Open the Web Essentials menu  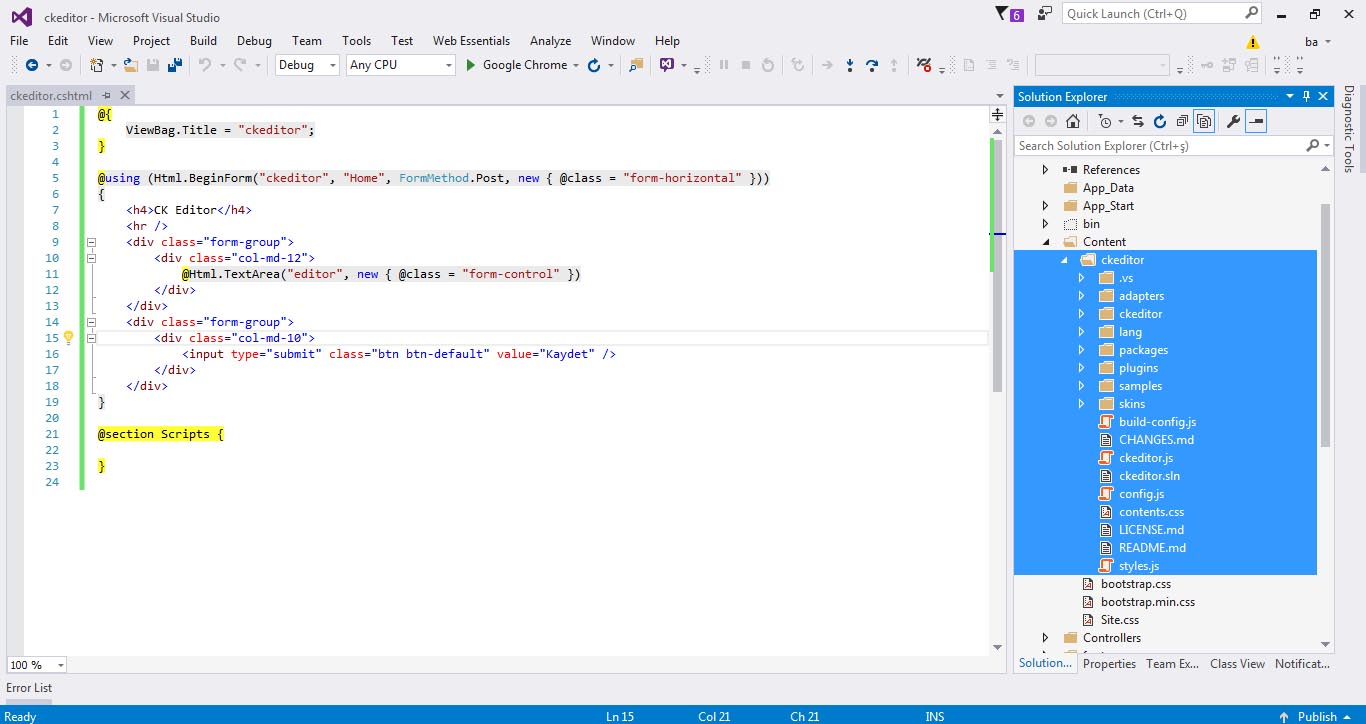[x=471, y=41]
